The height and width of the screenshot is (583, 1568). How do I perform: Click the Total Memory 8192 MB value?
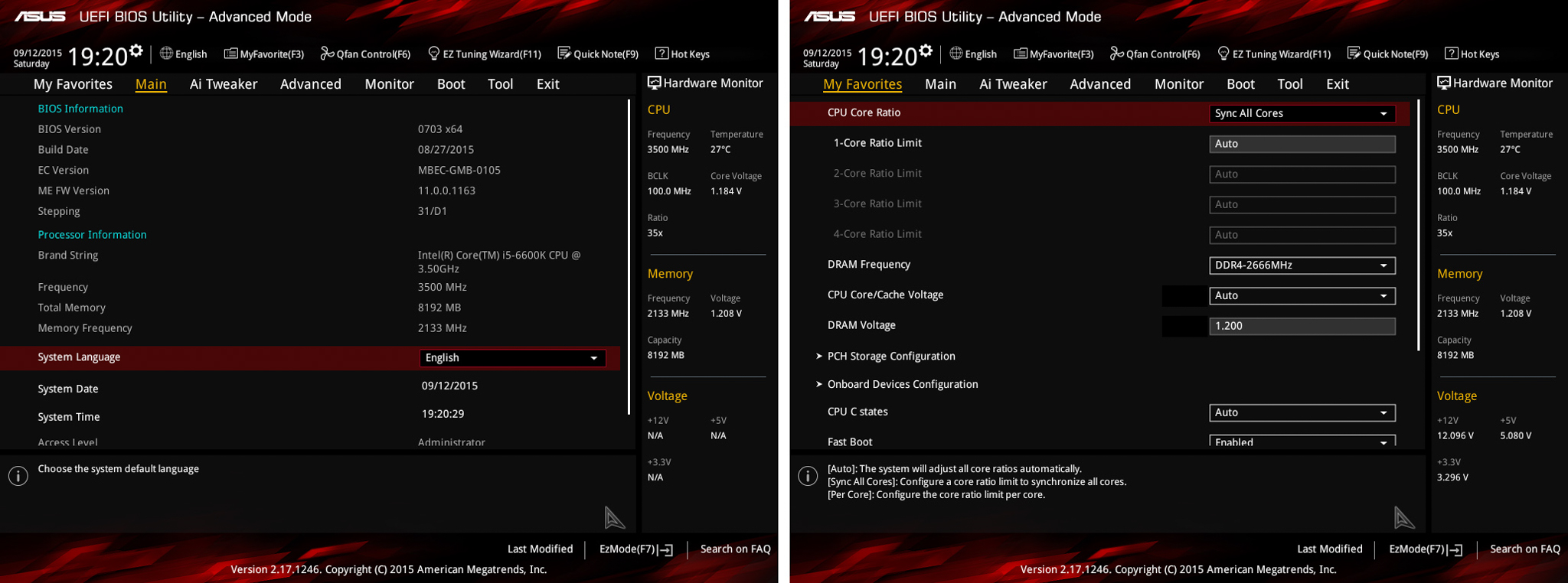click(x=439, y=308)
